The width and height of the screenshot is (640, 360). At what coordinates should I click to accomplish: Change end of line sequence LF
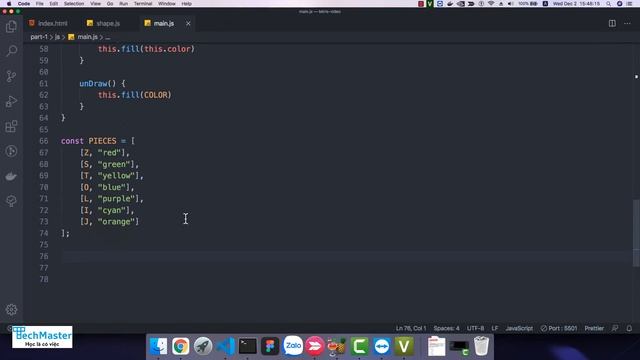click(495, 328)
